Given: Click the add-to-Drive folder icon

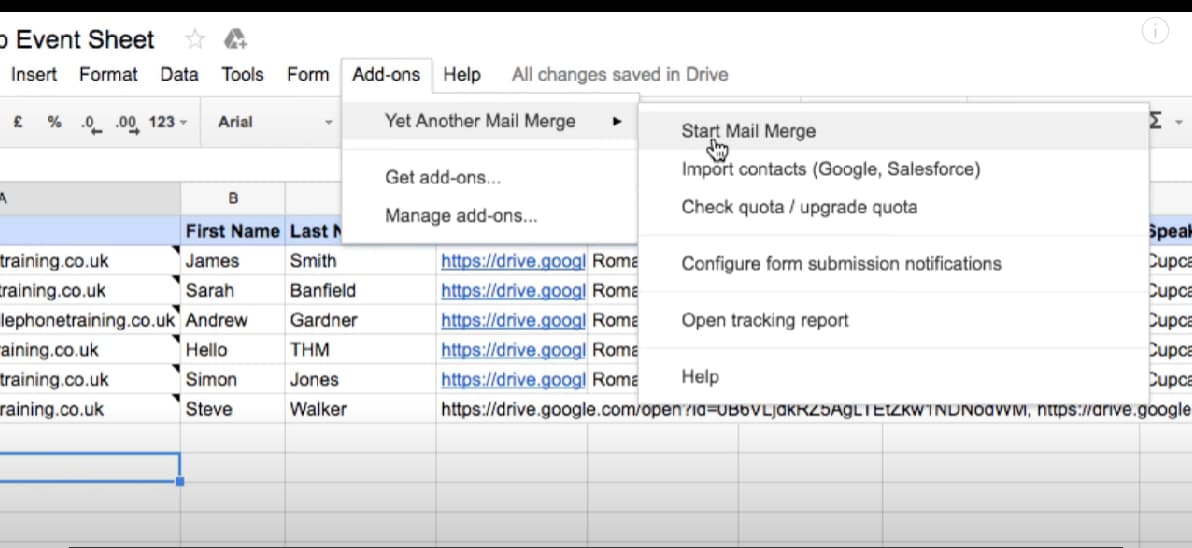Looking at the screenshot, I should coord(236,40).
